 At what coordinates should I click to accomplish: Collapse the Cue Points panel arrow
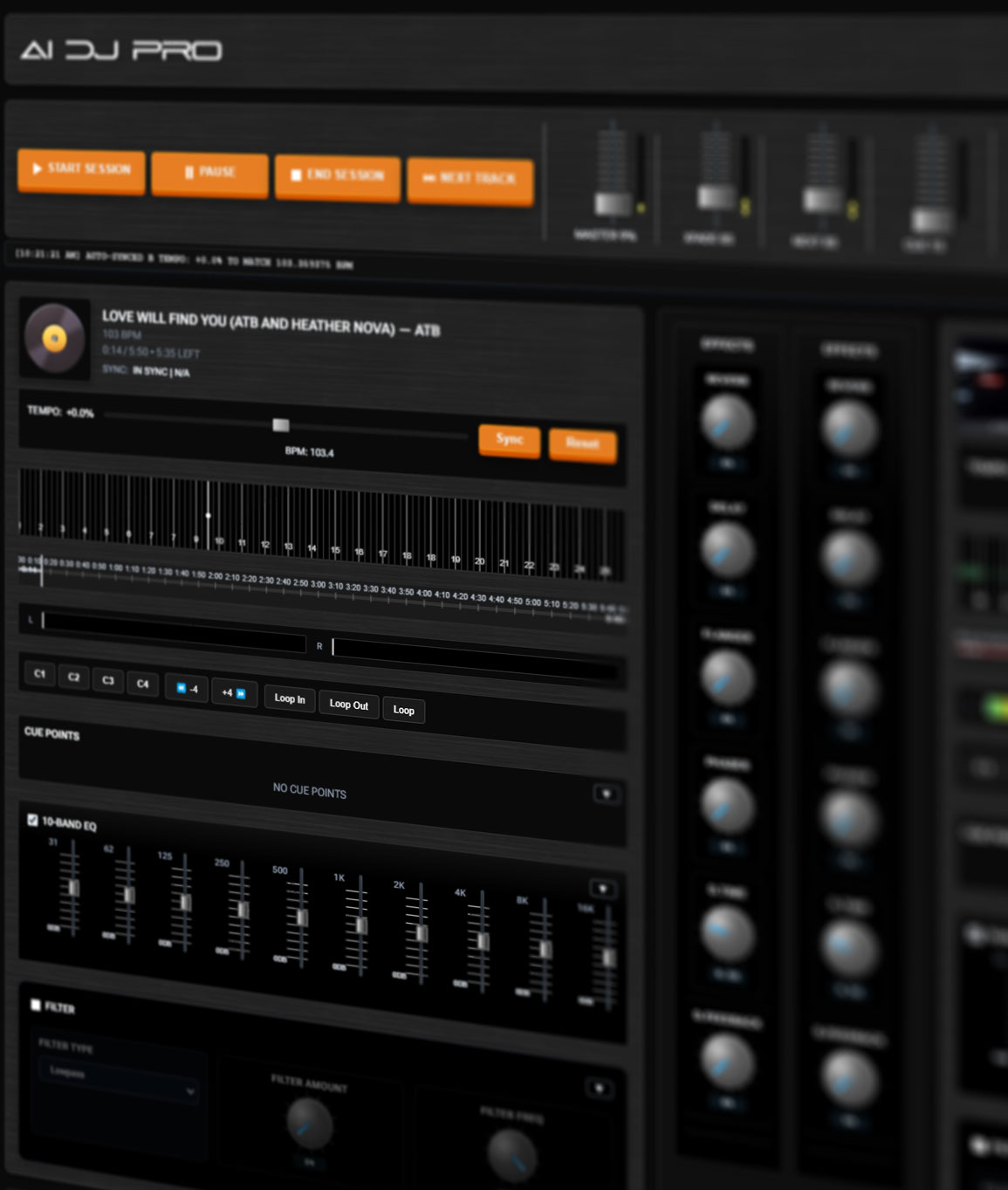(x=607, y=794)
